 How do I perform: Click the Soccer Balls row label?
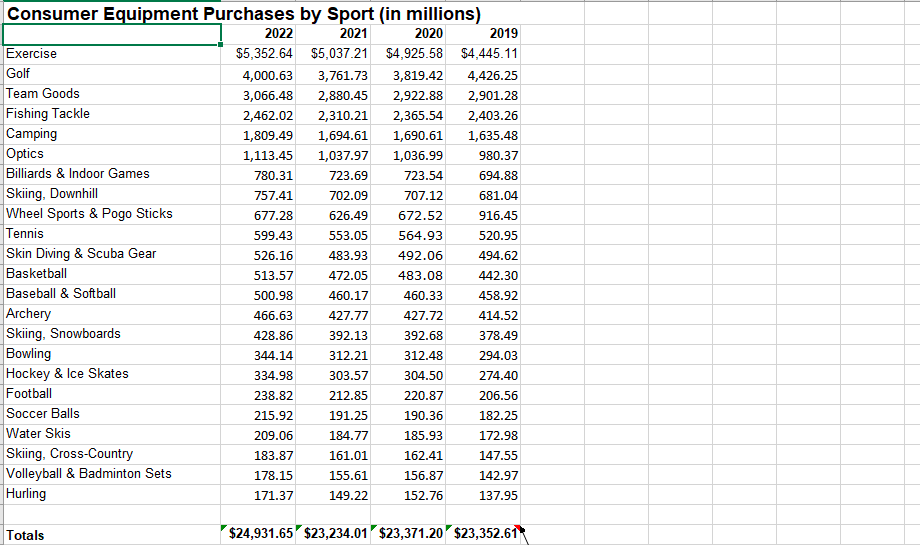click(43, 414)
